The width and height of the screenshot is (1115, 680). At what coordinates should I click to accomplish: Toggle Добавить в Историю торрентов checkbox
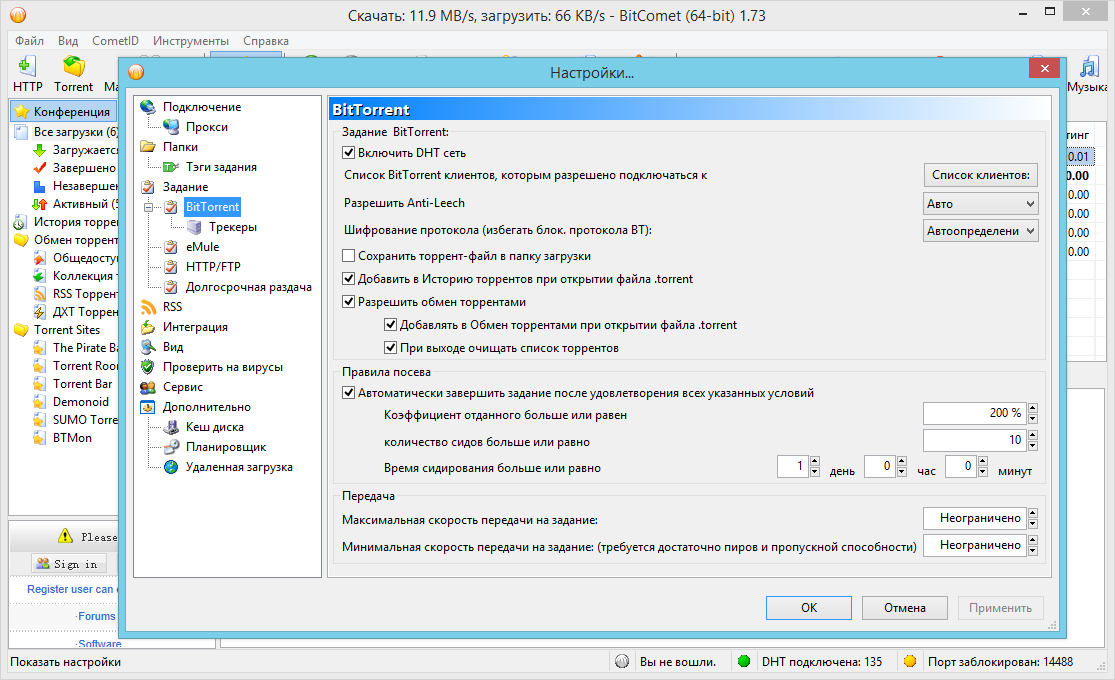tap(348, 279)
